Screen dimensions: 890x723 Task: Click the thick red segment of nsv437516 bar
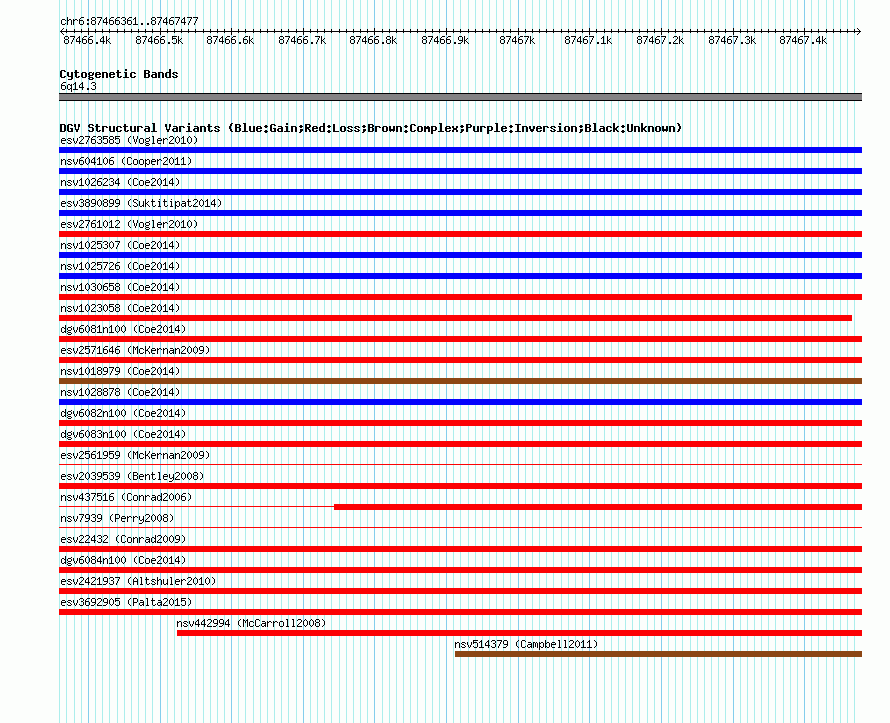[598, 507]
